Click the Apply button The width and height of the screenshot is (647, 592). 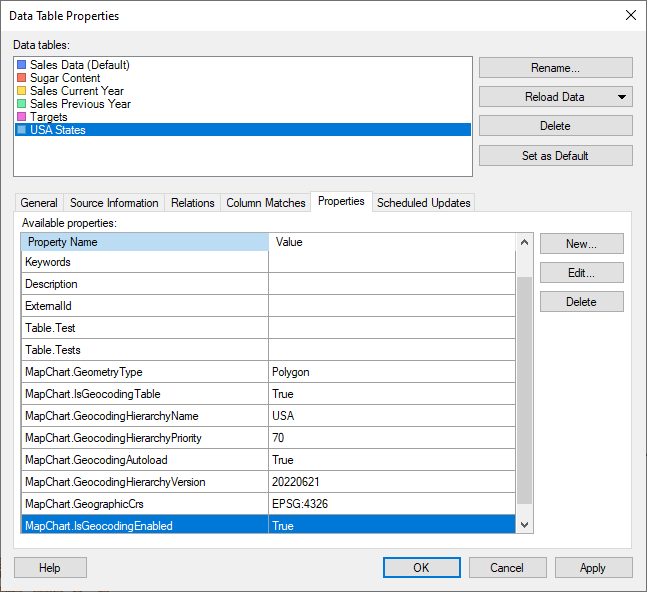(593, 568)
